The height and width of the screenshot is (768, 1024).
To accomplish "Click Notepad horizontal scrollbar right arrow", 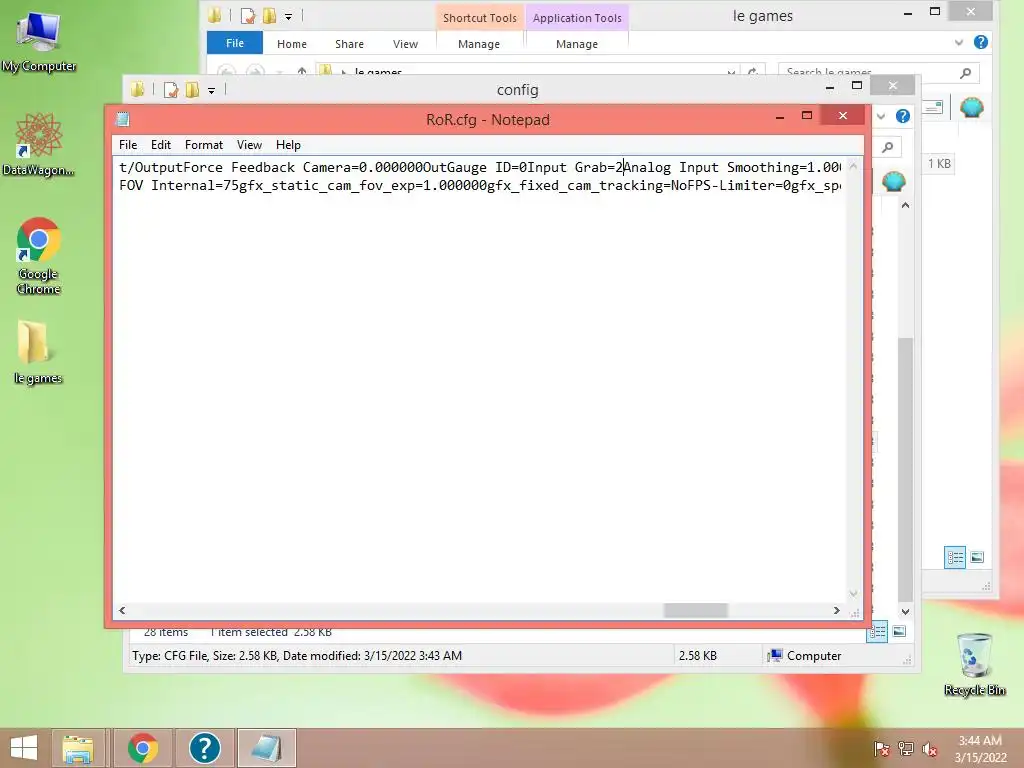I will point(837,611).
